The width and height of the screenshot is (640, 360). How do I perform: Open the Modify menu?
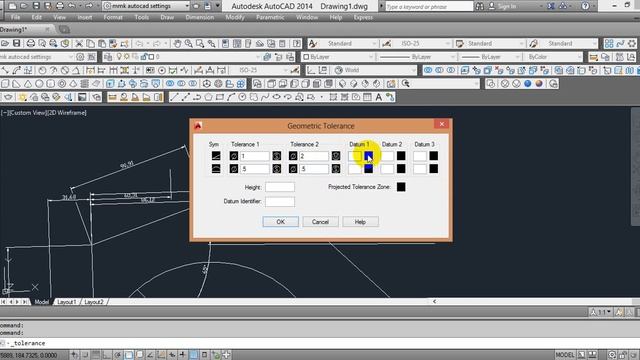(235, 17)
